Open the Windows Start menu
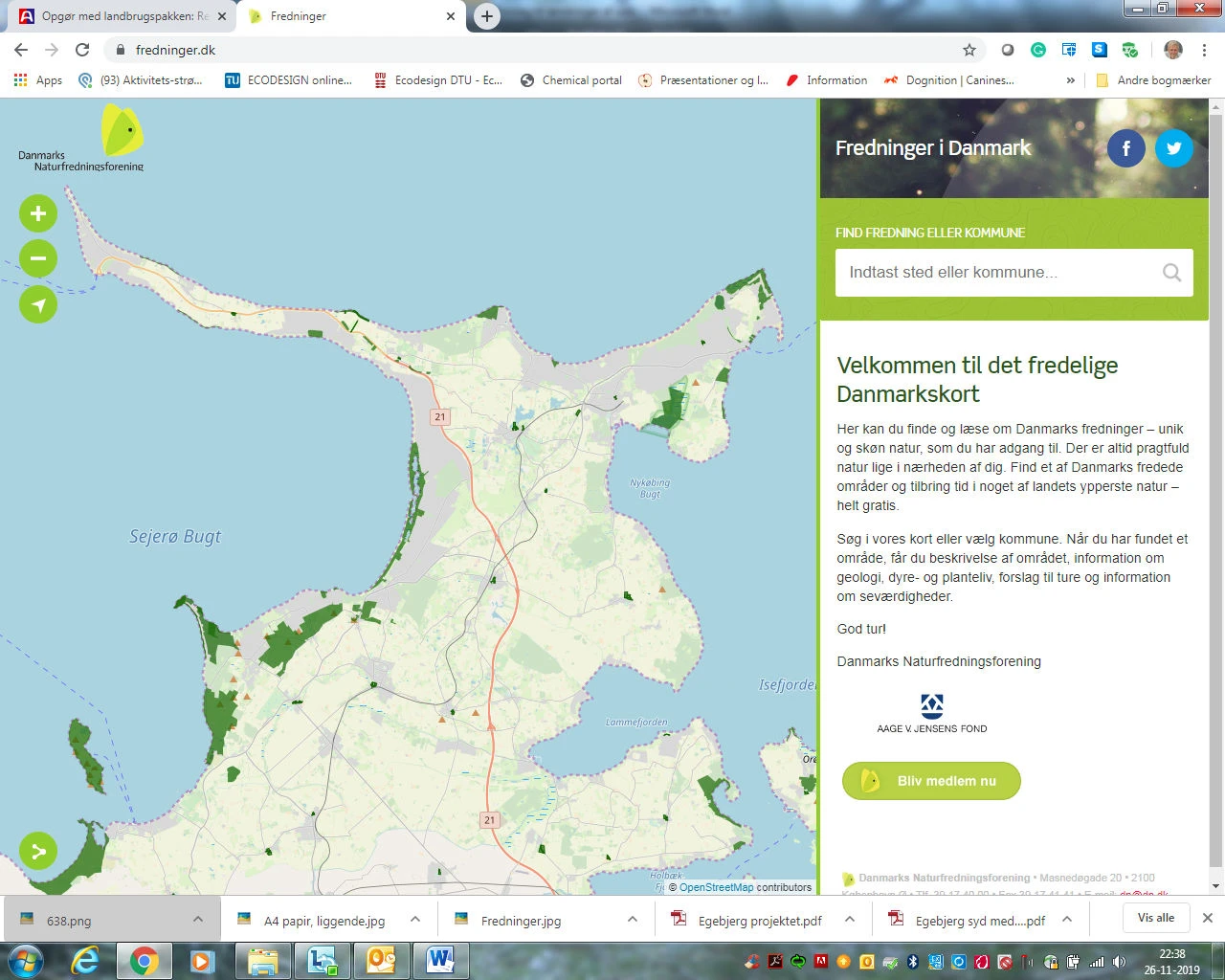Screen dimensions: 1225x980 (25, 960)
